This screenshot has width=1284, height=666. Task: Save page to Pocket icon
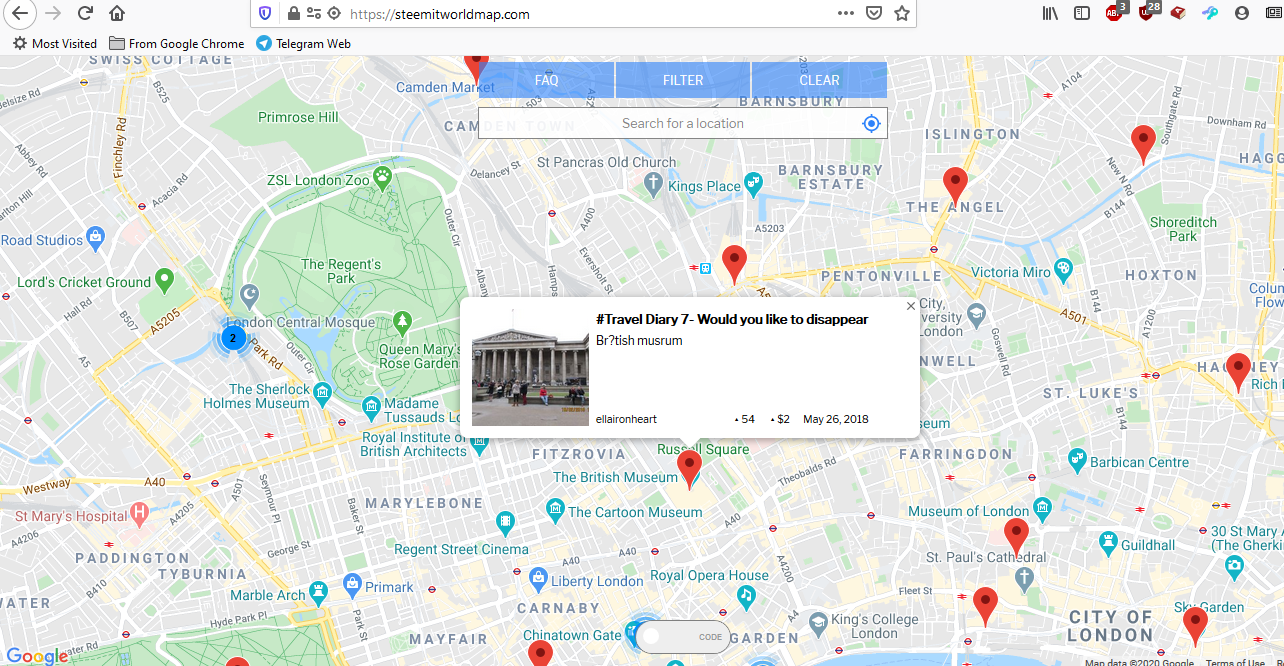click(x=873, y=14)
